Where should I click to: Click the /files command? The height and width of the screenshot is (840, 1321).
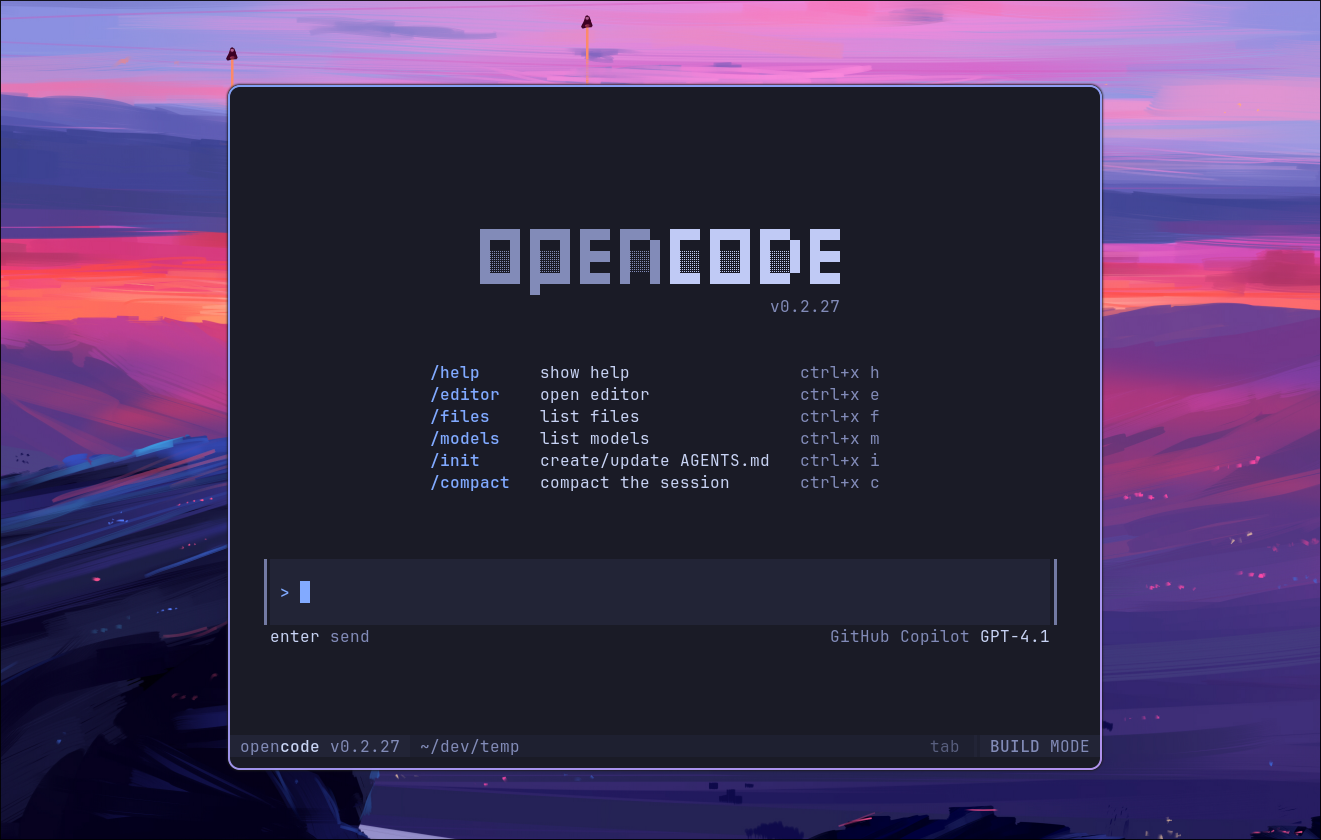click(460, 417)
